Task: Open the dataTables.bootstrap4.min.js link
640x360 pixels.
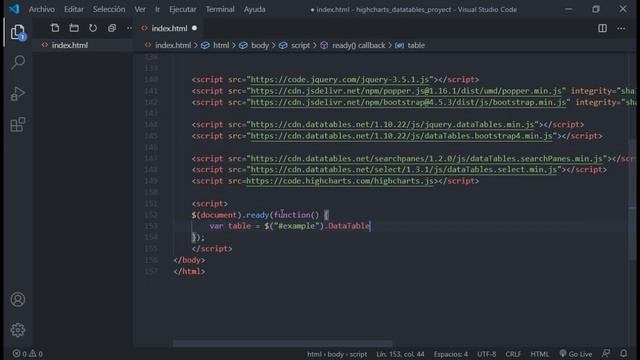Action: point(401,136)
